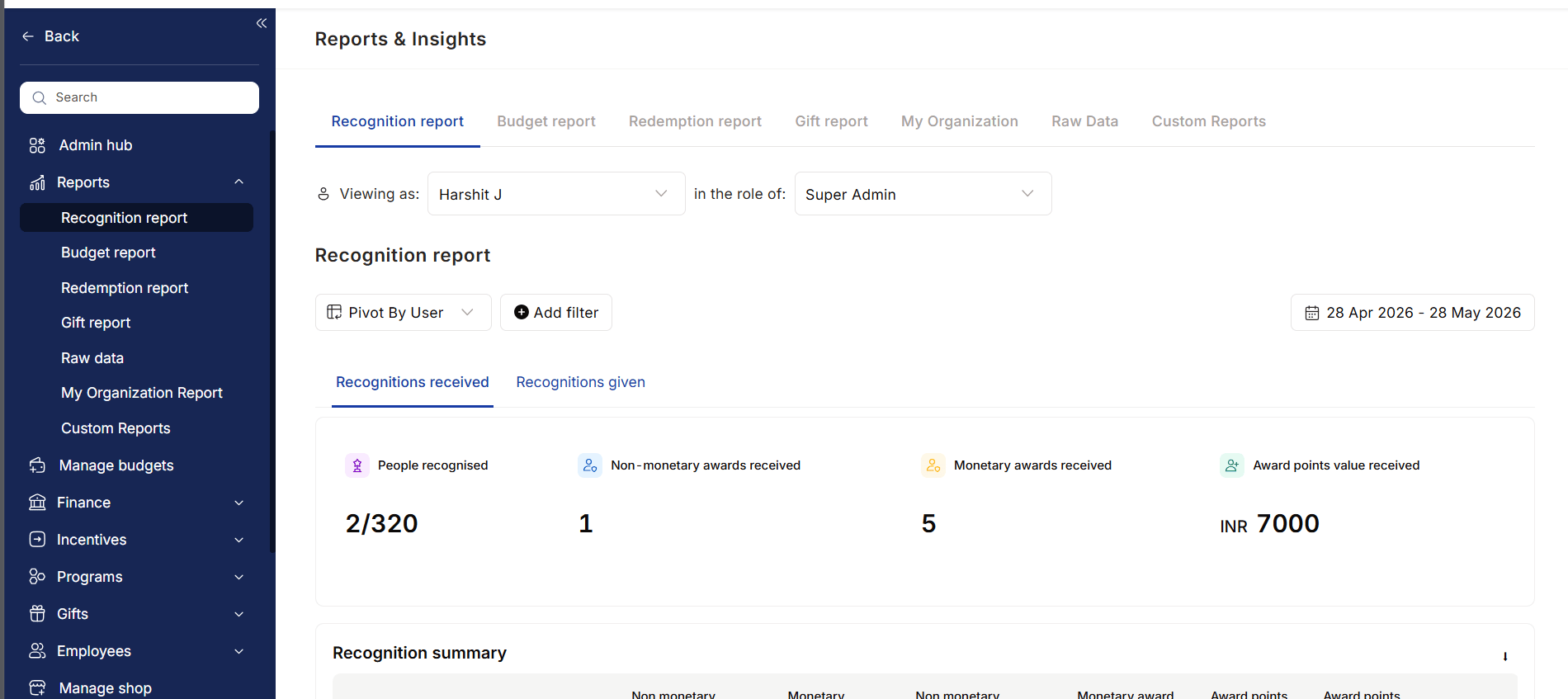Select the Recognition report top tab

[397, 121]
